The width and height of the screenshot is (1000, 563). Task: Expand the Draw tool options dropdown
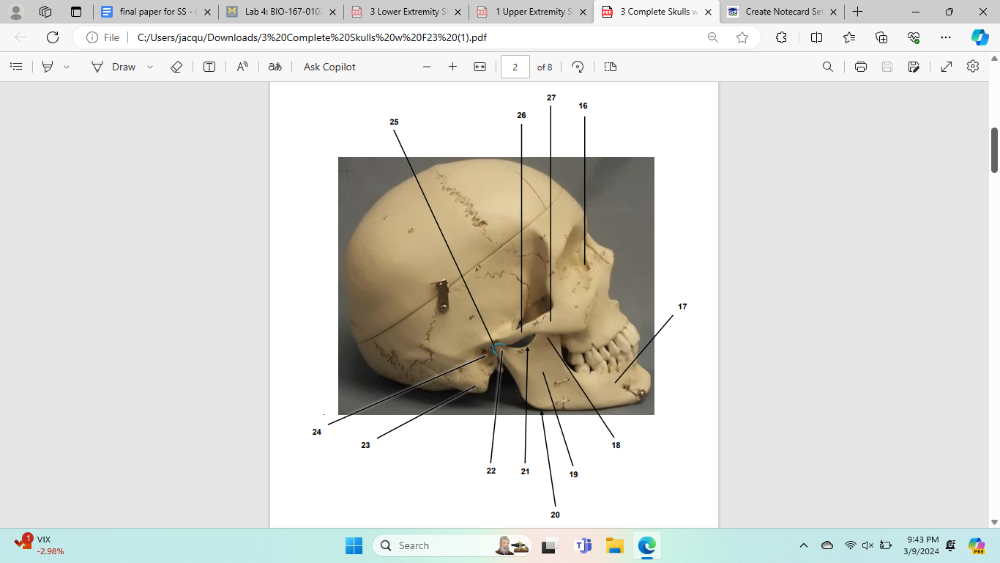click(x=150, y=67)
